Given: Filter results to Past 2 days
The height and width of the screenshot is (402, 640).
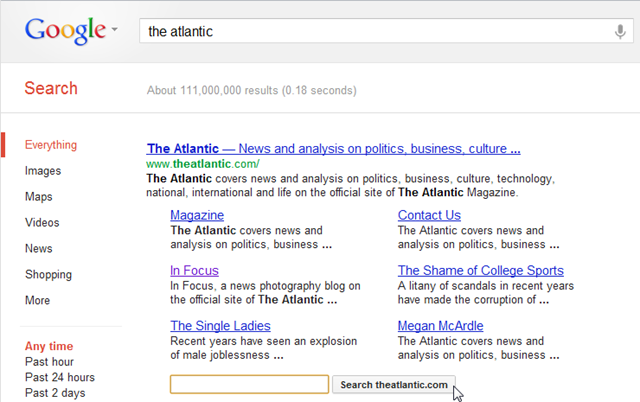Looking at the screenshot, I should (x=55, y=393).
